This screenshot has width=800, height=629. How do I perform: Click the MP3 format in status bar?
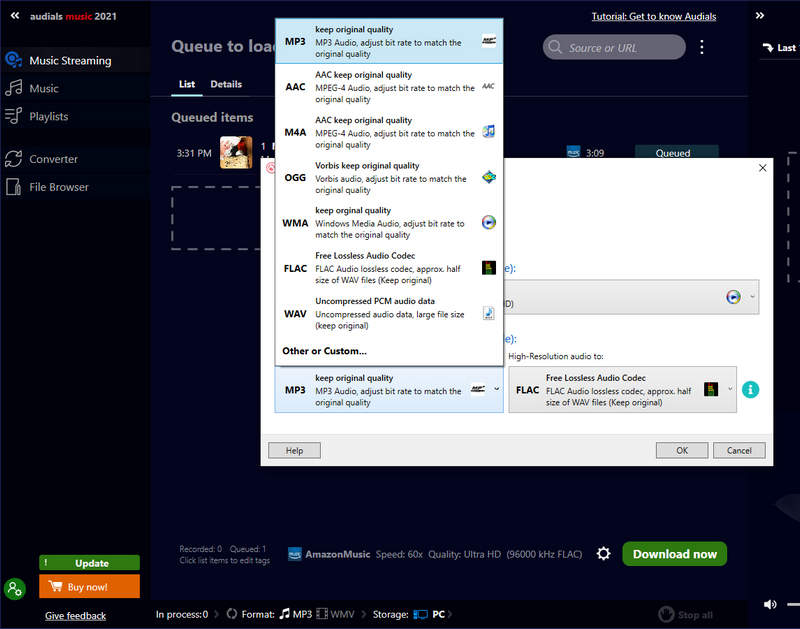[x=296, y=614]
